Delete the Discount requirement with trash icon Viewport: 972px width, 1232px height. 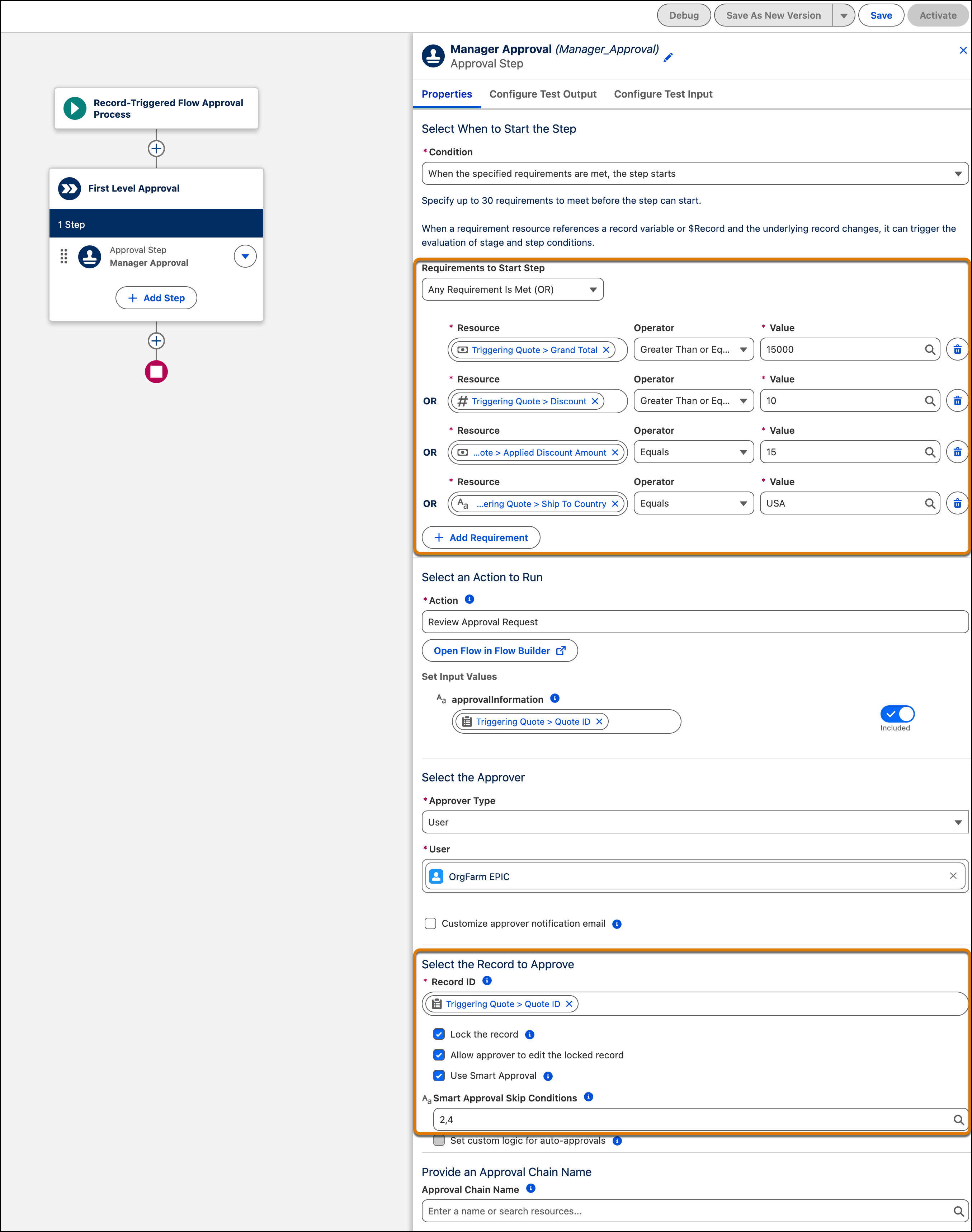pyautogui.click(x=957, y=401)
